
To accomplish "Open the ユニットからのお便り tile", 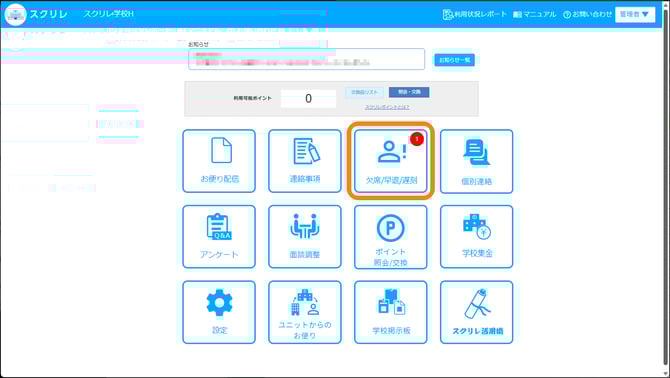I will point(305,312).
